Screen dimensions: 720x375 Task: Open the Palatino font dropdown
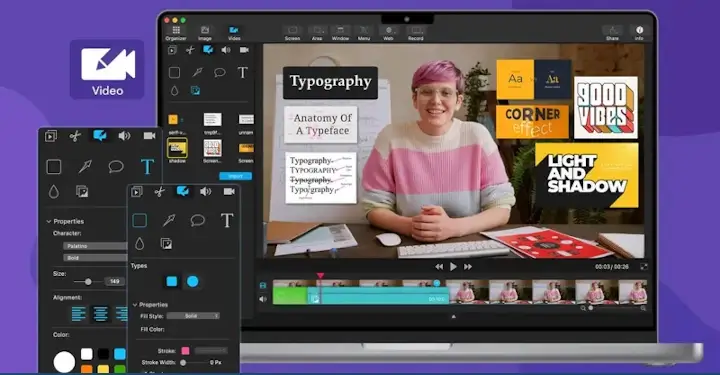[95, 246]
